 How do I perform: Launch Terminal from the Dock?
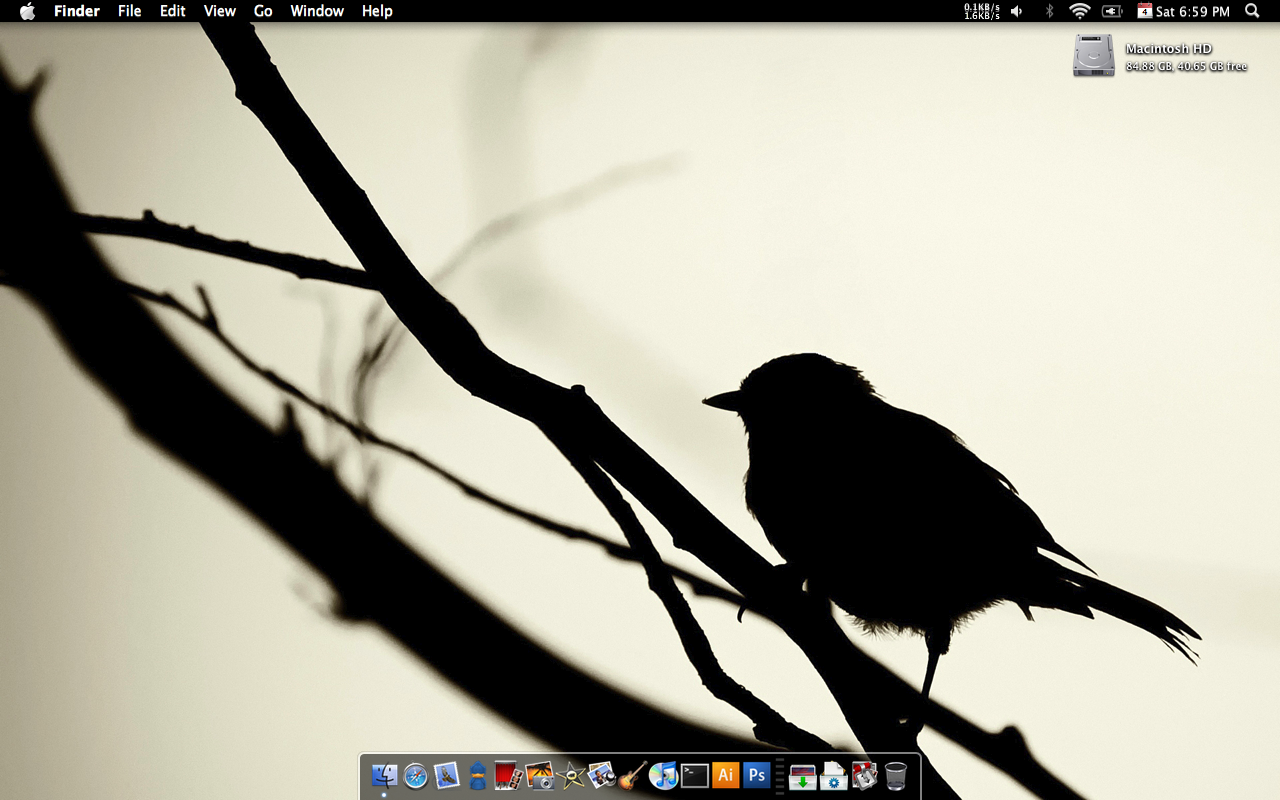(x=695, y=775)
